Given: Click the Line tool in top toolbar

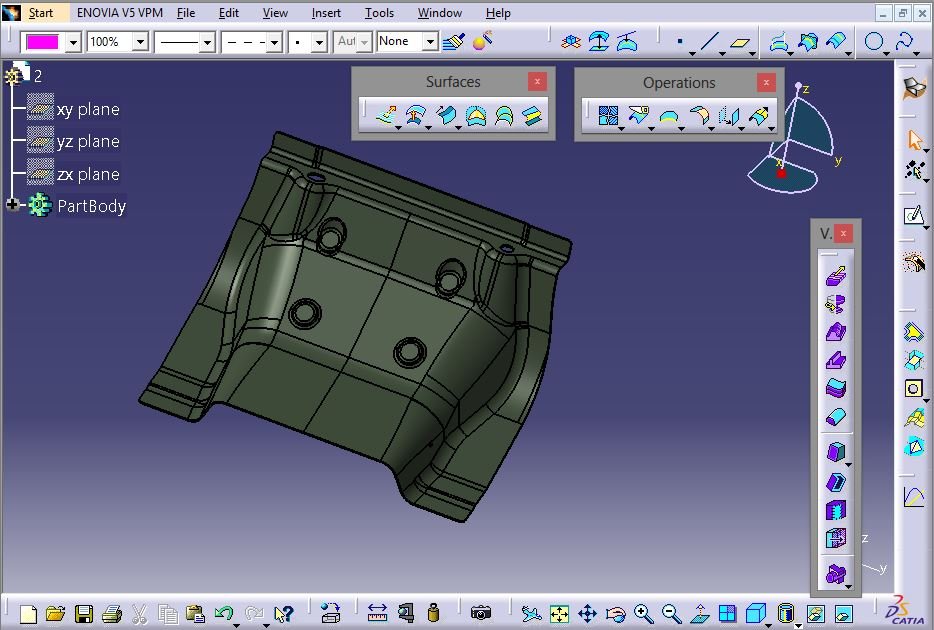Looking at the screenshot, I should click(710, 42).
